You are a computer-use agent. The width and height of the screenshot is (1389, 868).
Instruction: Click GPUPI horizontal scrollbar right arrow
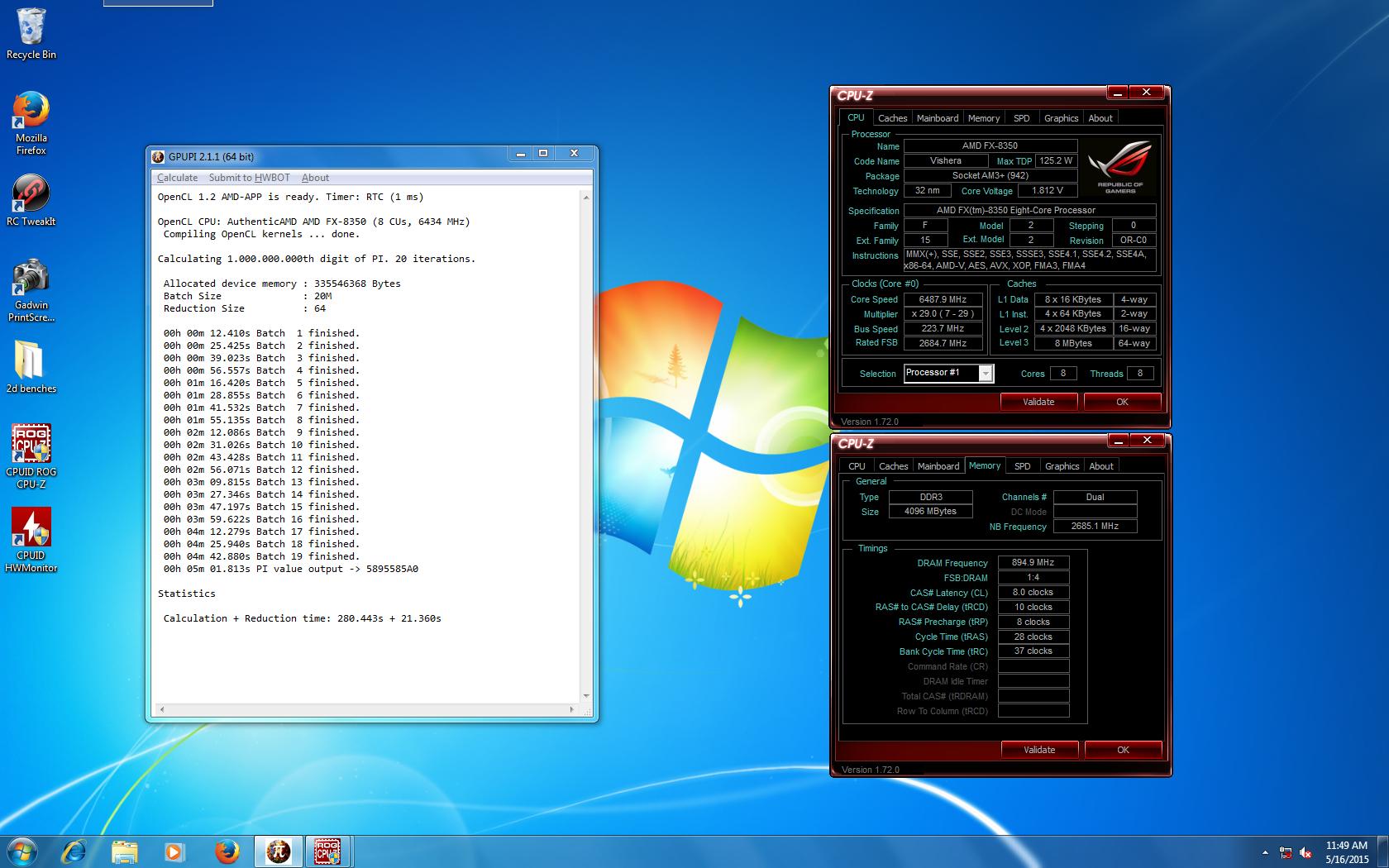pos(571,709)
